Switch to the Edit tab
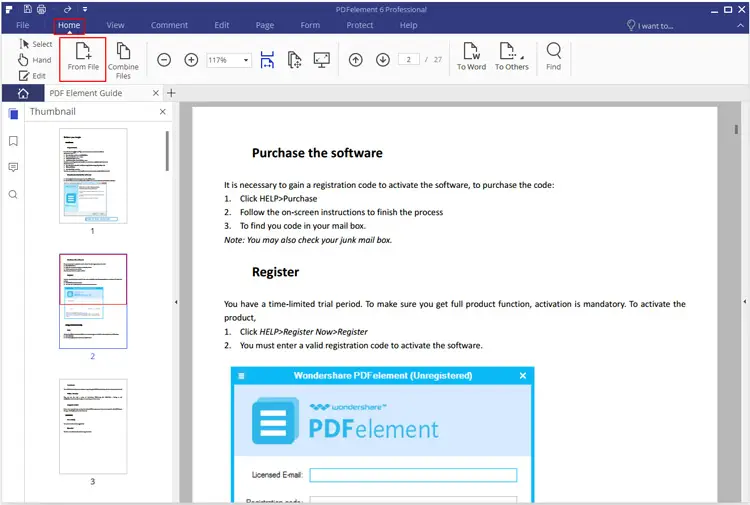Viewport: 750px width, 505px height. click(221, 25)
